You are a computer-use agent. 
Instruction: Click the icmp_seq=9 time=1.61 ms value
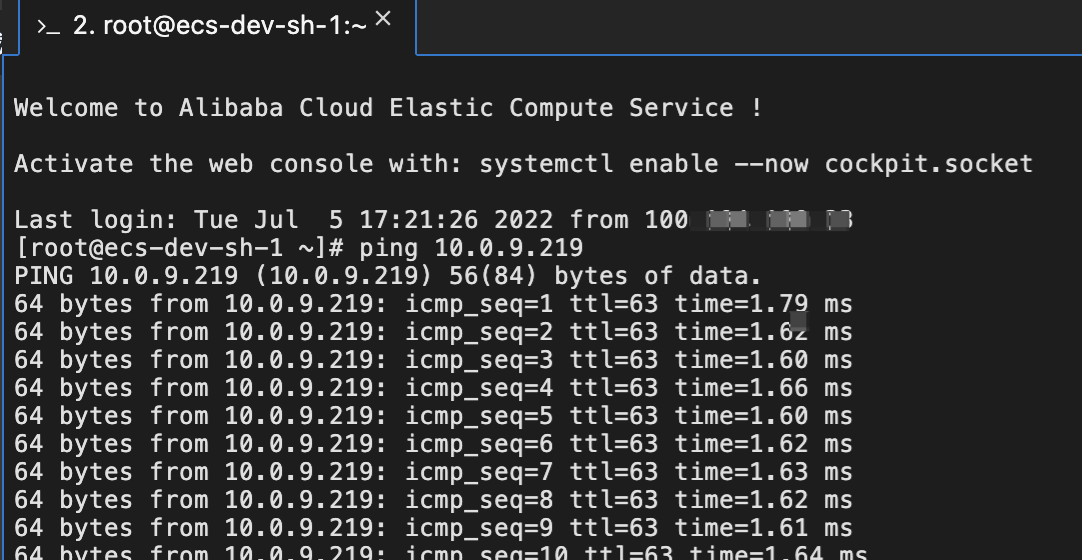click(762, 528)
